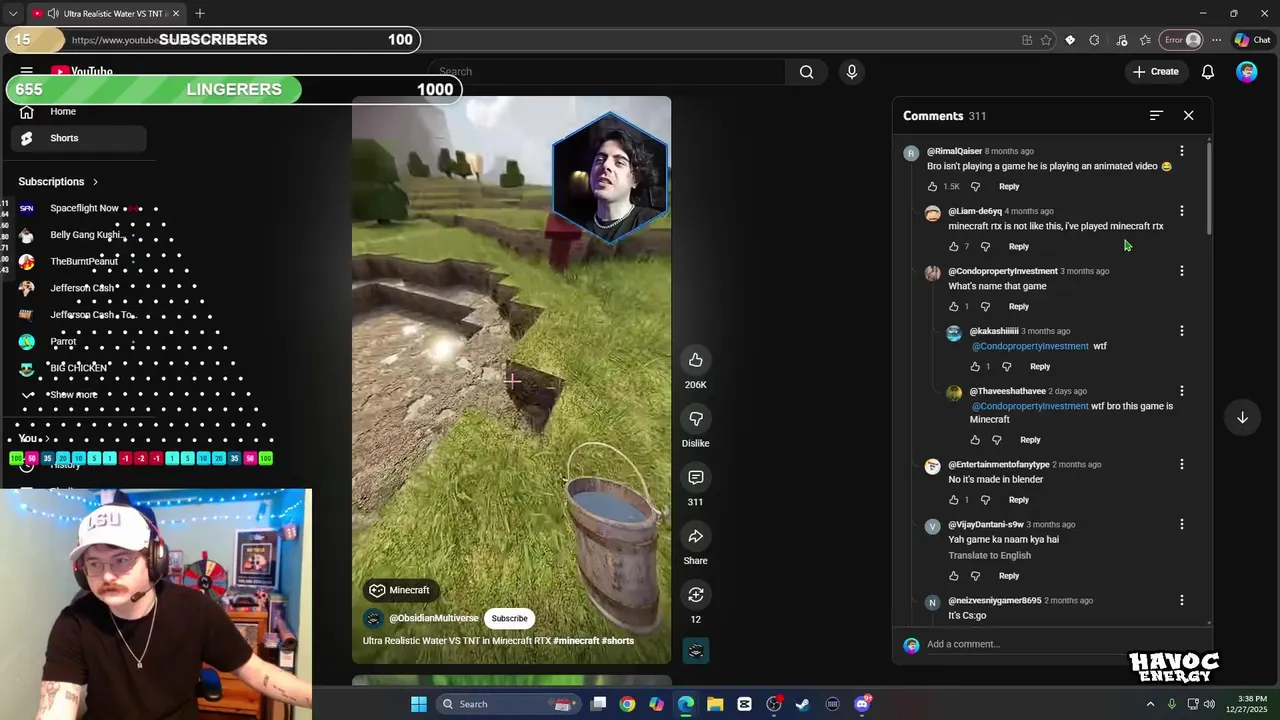Viewport: 1280px width, 720px height.
Task: Like @kakashiiiiii's reply
Action: coord(975,367)
